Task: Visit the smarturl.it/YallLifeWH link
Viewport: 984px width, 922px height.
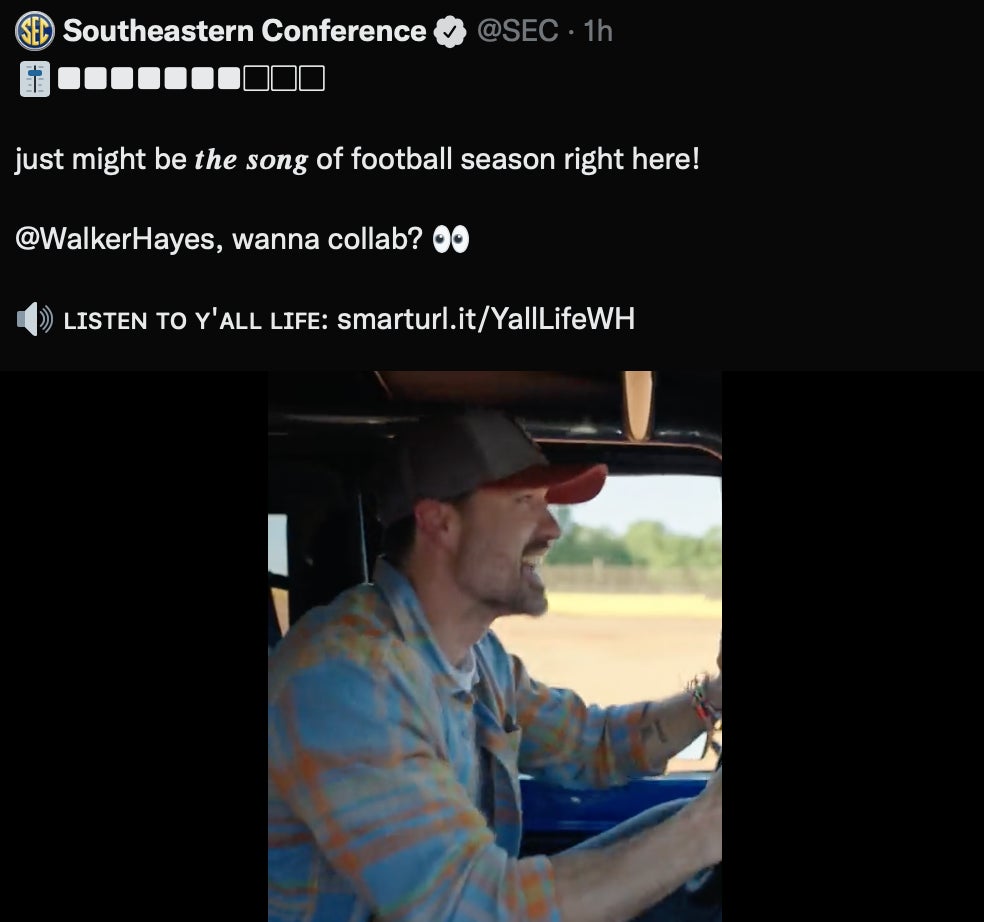Action: 486,320
